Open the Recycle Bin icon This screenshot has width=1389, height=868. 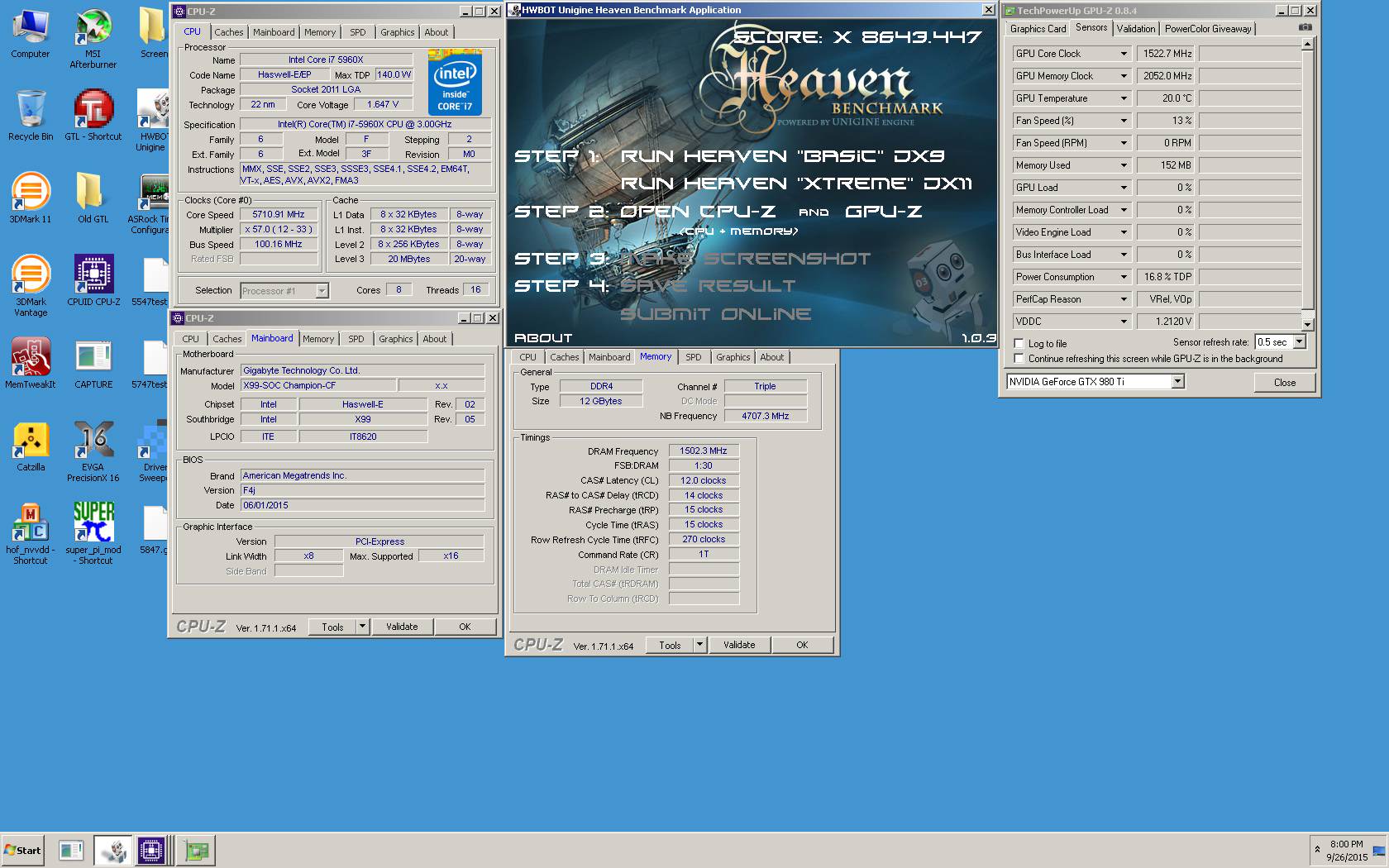pos(31,116)
